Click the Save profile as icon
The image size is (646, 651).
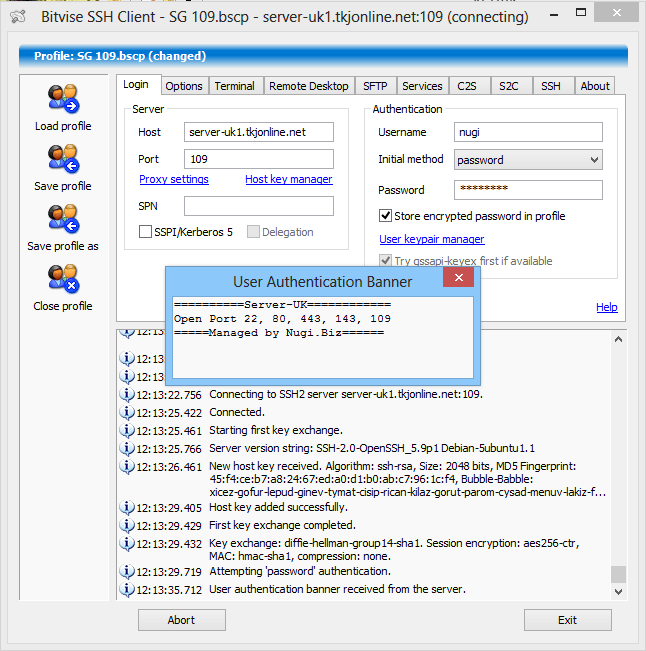pyautogui.click(x=63, y=219)
